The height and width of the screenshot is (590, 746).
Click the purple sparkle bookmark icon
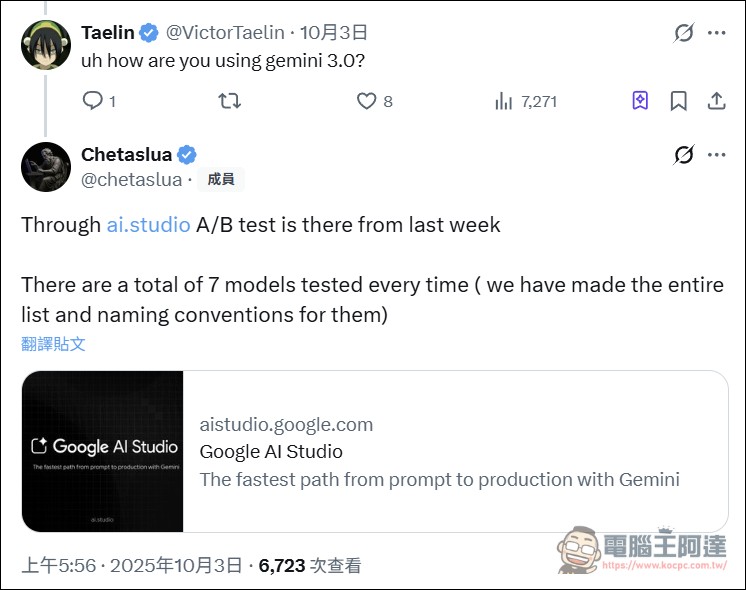point(641,101)
